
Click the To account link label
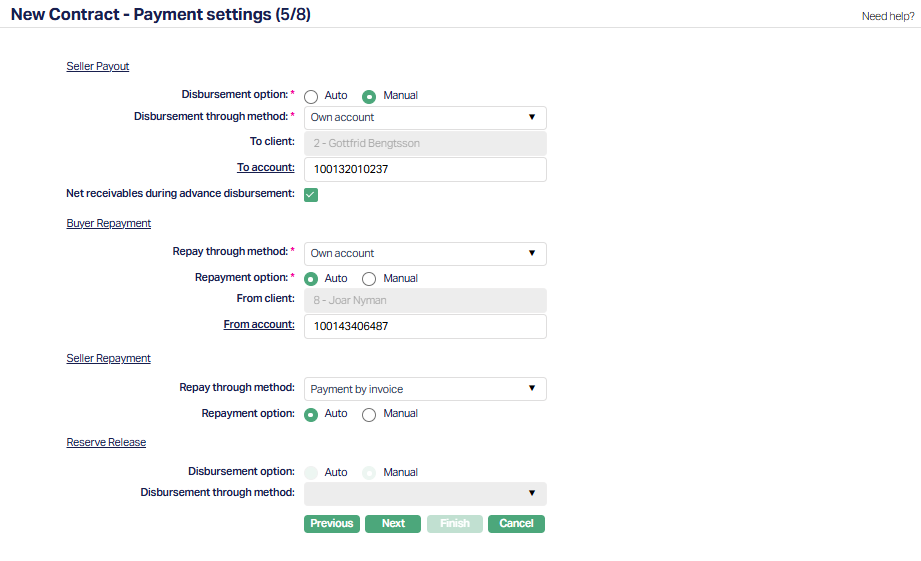click(x=265, y=168)
